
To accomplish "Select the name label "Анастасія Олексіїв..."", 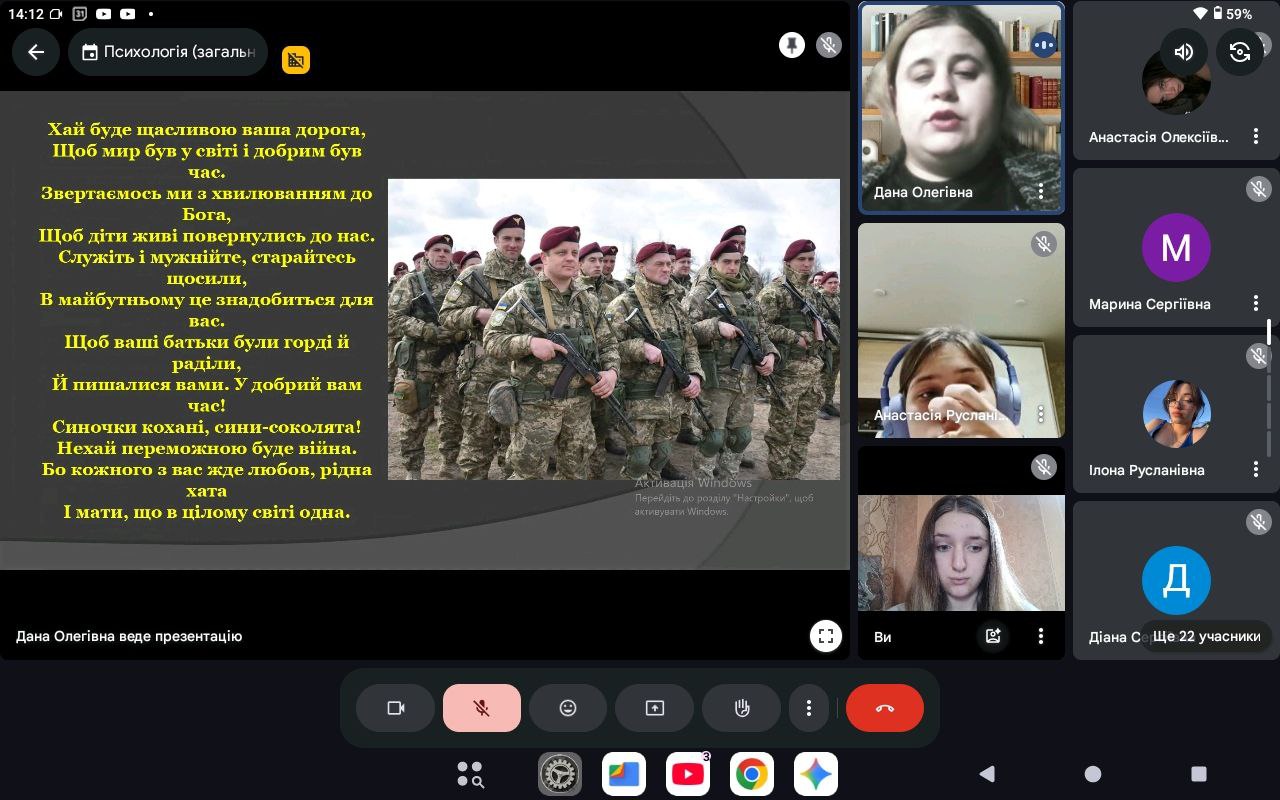I will coord(1159,137).
